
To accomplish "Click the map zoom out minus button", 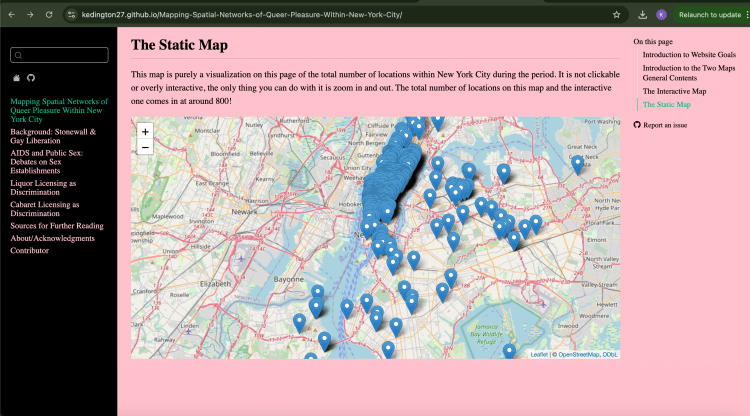I will [145, 147].
